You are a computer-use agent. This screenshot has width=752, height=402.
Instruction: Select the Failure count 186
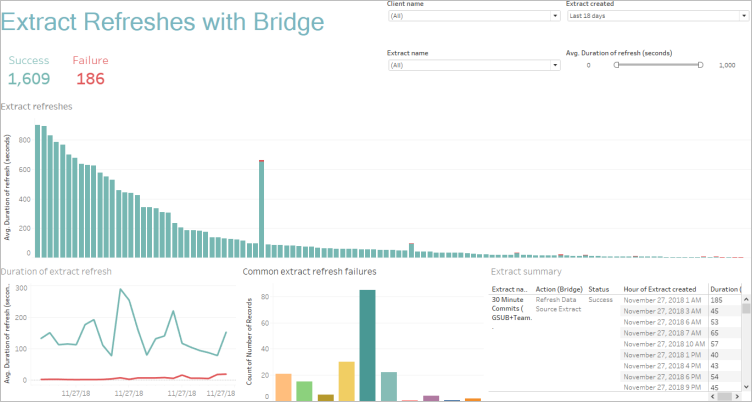coord(90,79)
